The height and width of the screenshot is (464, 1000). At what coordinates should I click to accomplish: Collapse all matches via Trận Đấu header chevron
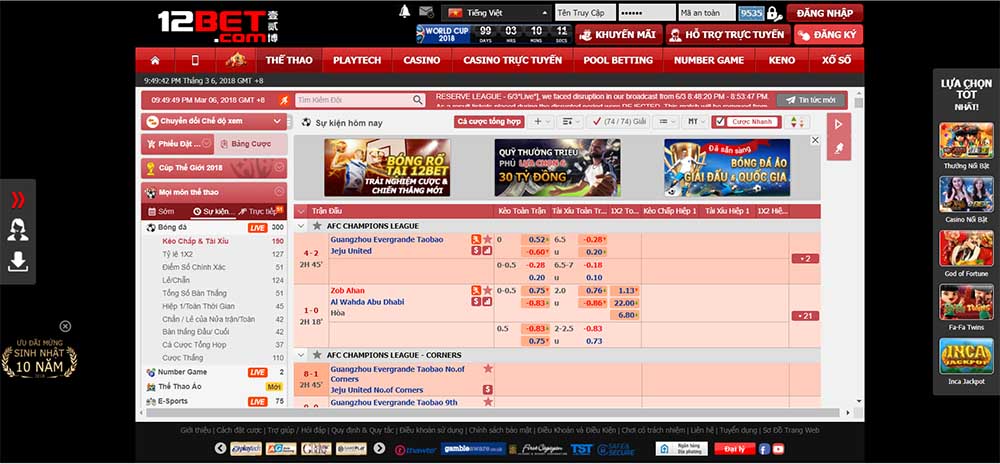point(302,211)
